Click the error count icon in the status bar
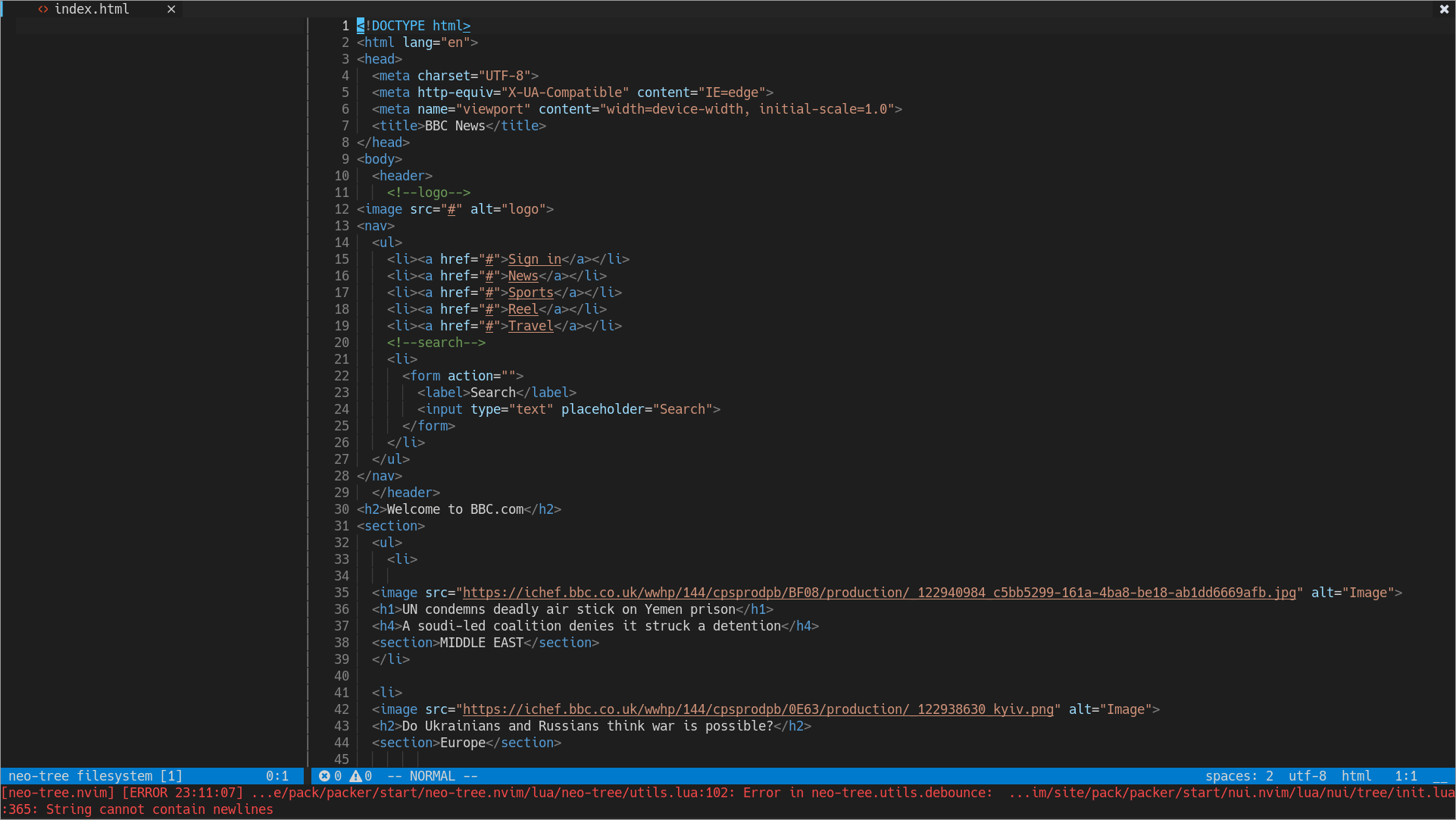This screenshot has height=820, width=1456. coord(326,775)
